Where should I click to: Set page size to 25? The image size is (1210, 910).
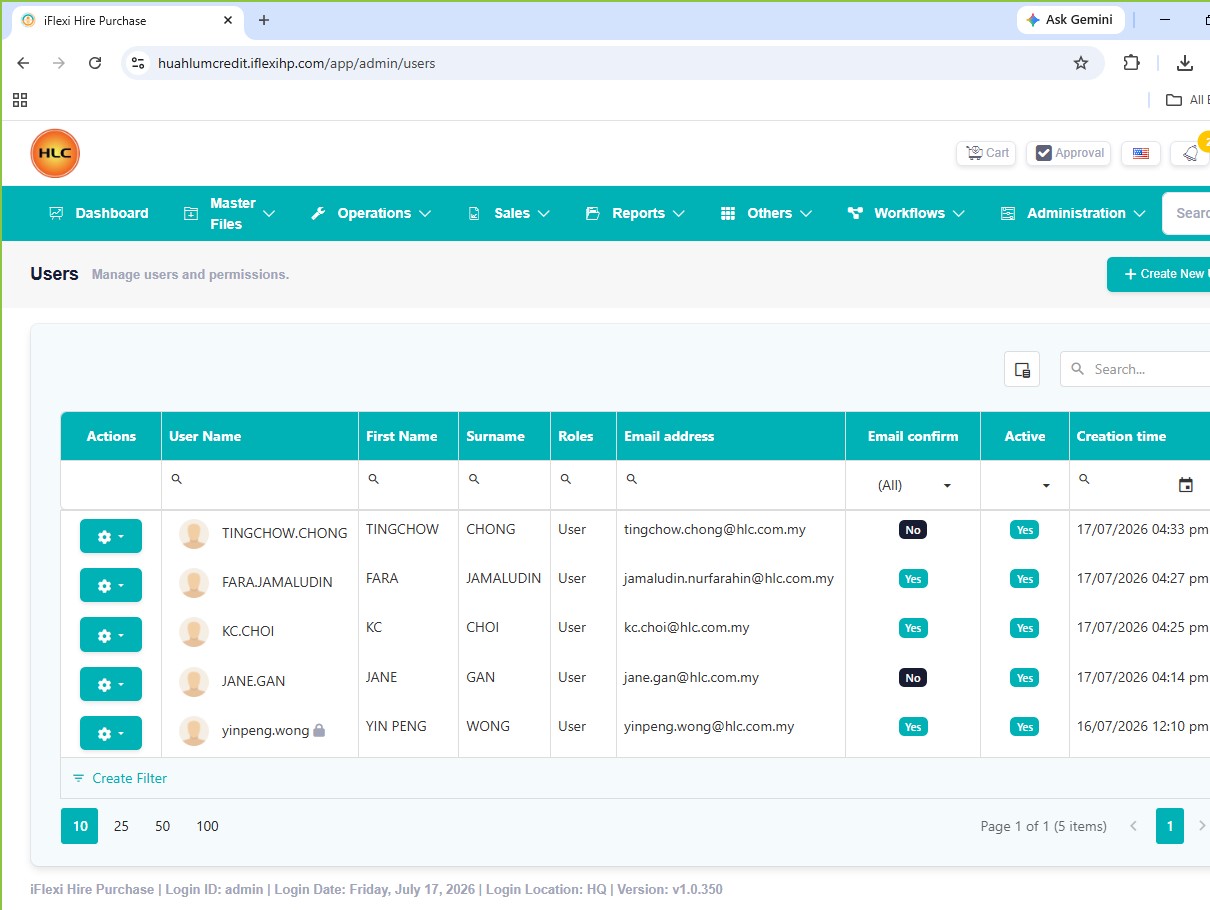click(121, 826)
